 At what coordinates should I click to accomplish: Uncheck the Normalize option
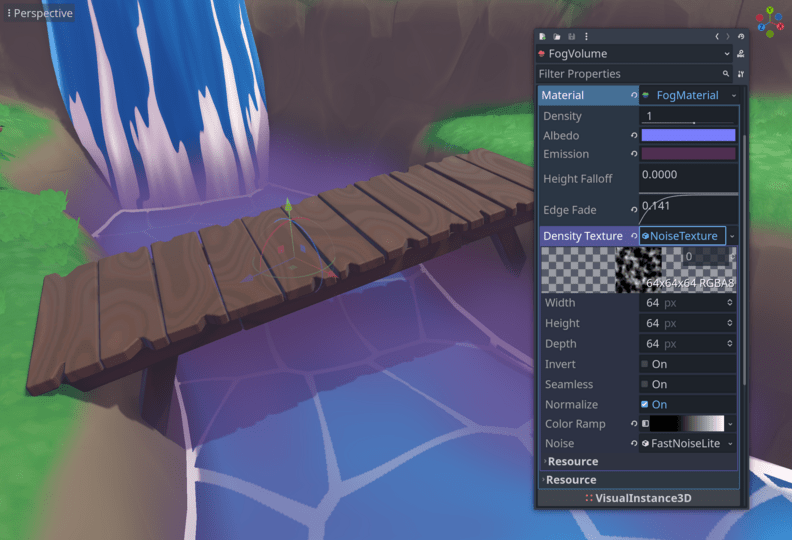click(645, 404)
